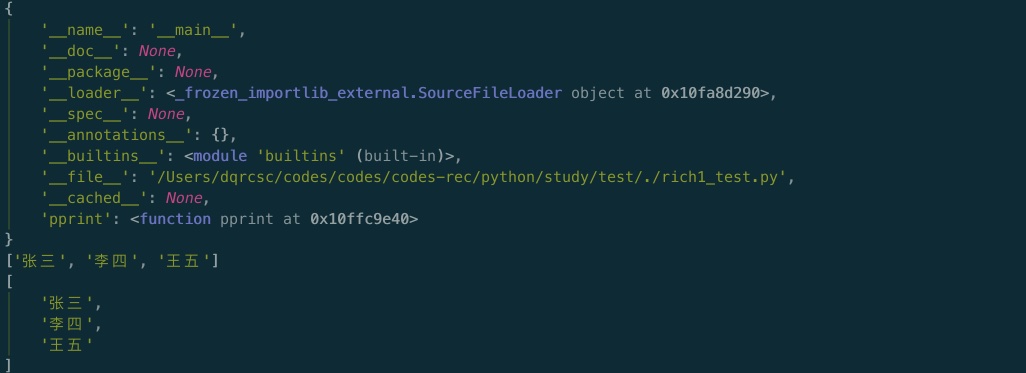Click the word function in pprint line
The width and height of the screenshot is (1026, 373).
click(x=175, y=219)
